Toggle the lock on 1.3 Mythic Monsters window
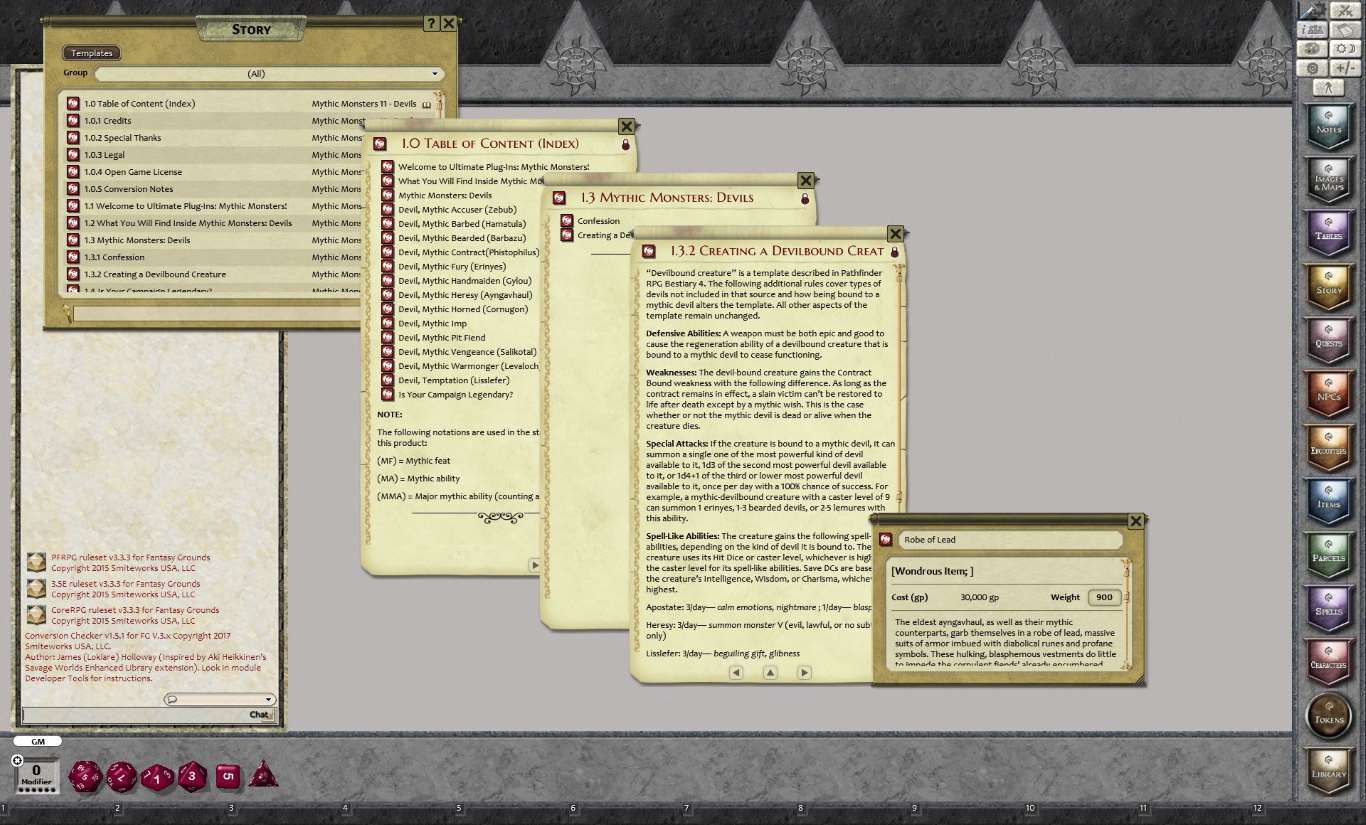 point(806,198)
